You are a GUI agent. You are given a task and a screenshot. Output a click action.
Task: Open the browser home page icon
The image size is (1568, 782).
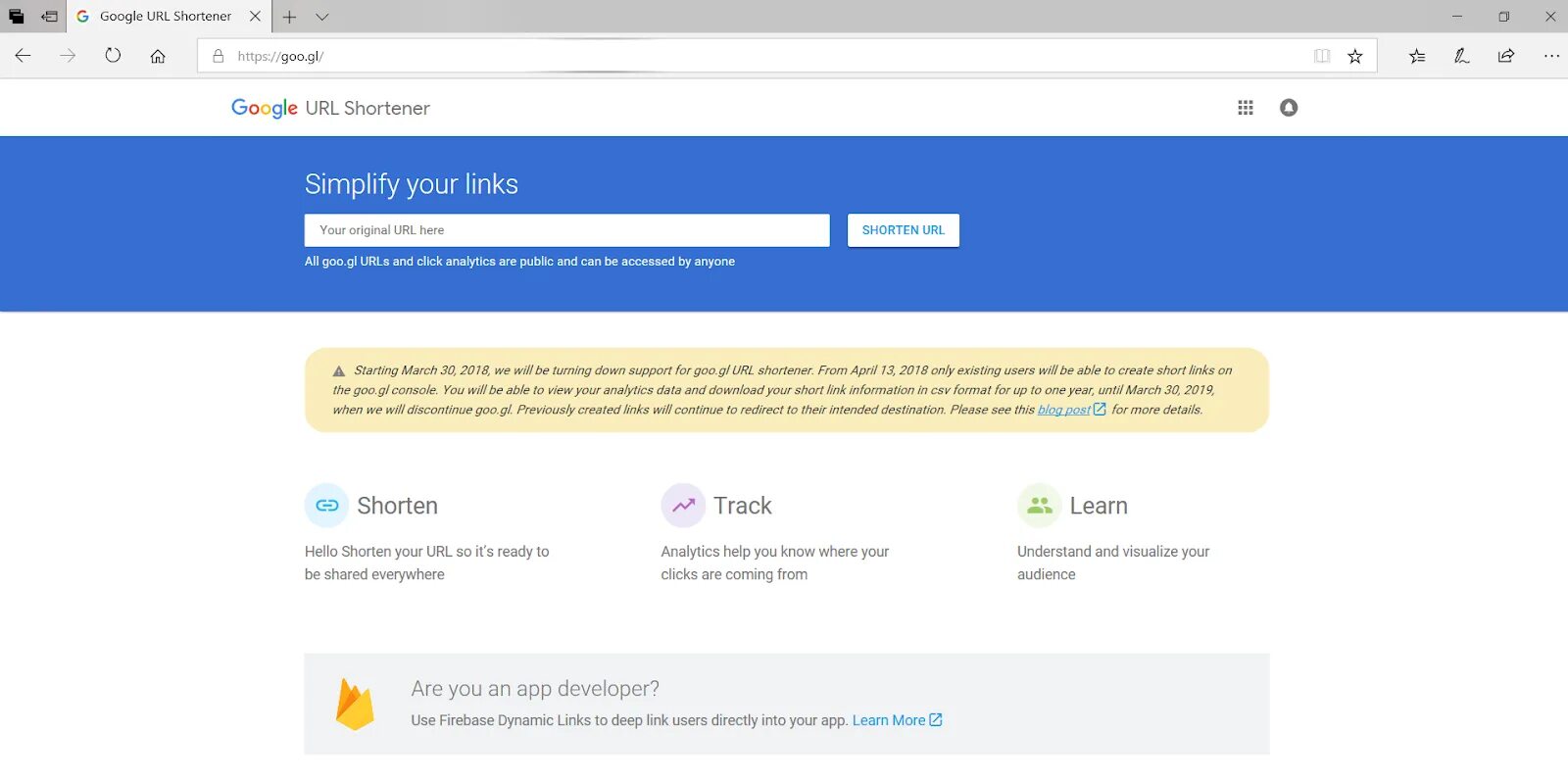click(x=158, y=56)
